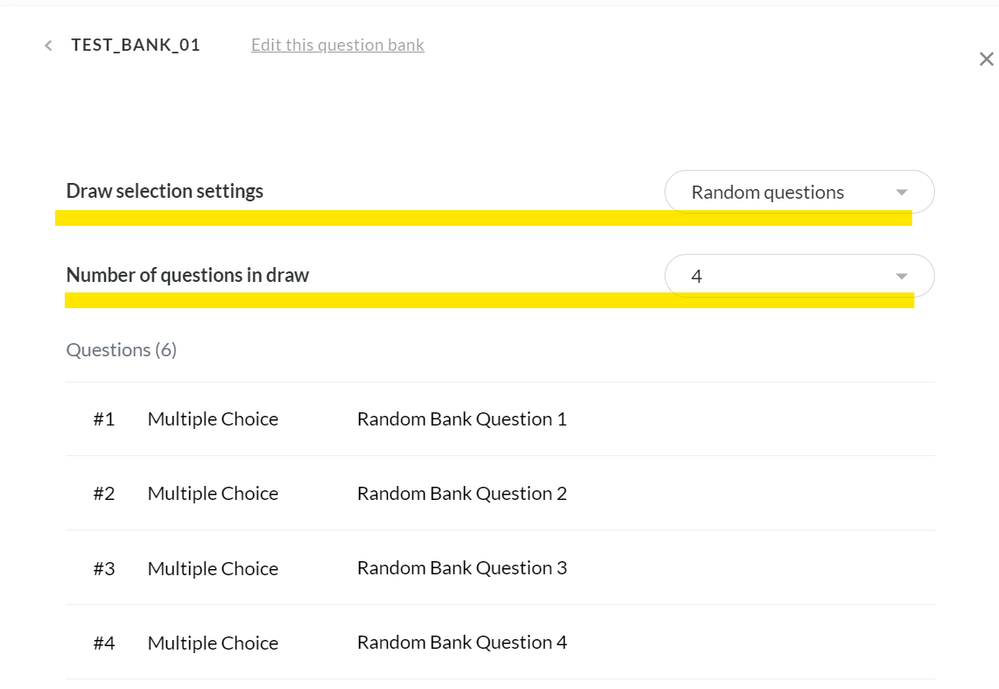Viewport: 999px width, 689px height.
Task: Click the arrow on the 4 dropdown
Action: pyautogui.click(x=901, y=276)
